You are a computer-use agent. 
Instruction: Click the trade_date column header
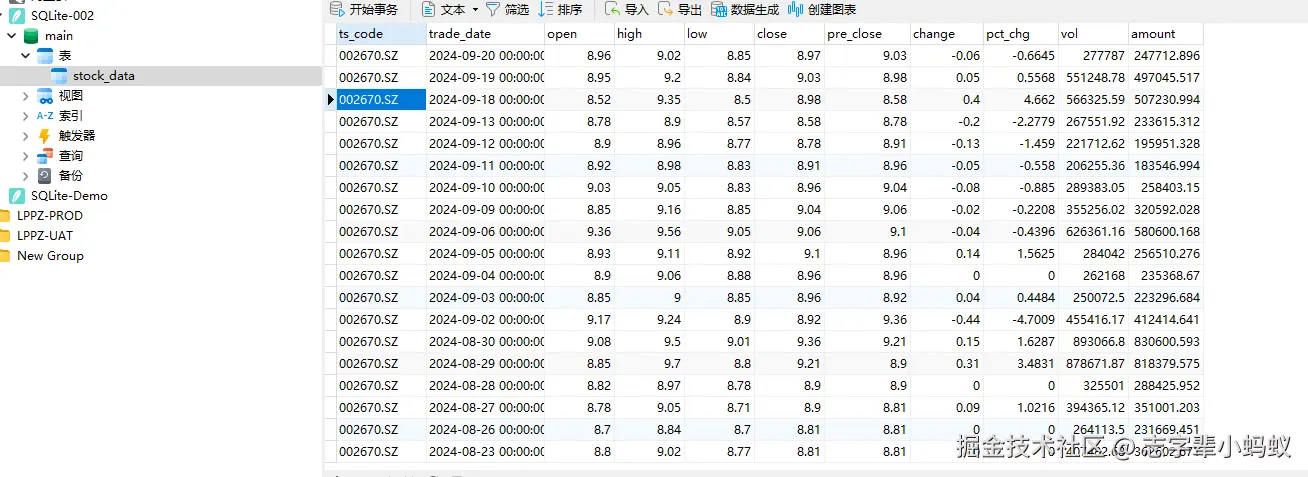pyautogui.click(x=486, y=34)
